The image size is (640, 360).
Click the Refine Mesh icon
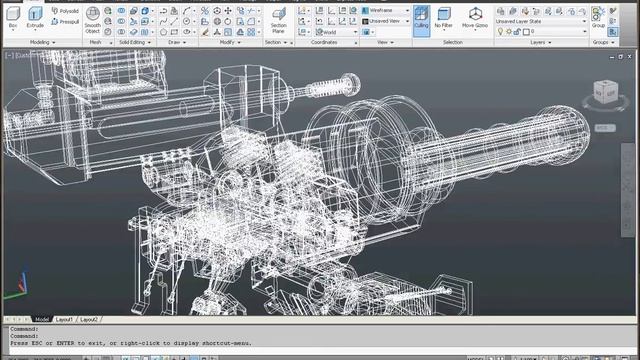coord(108,32)
